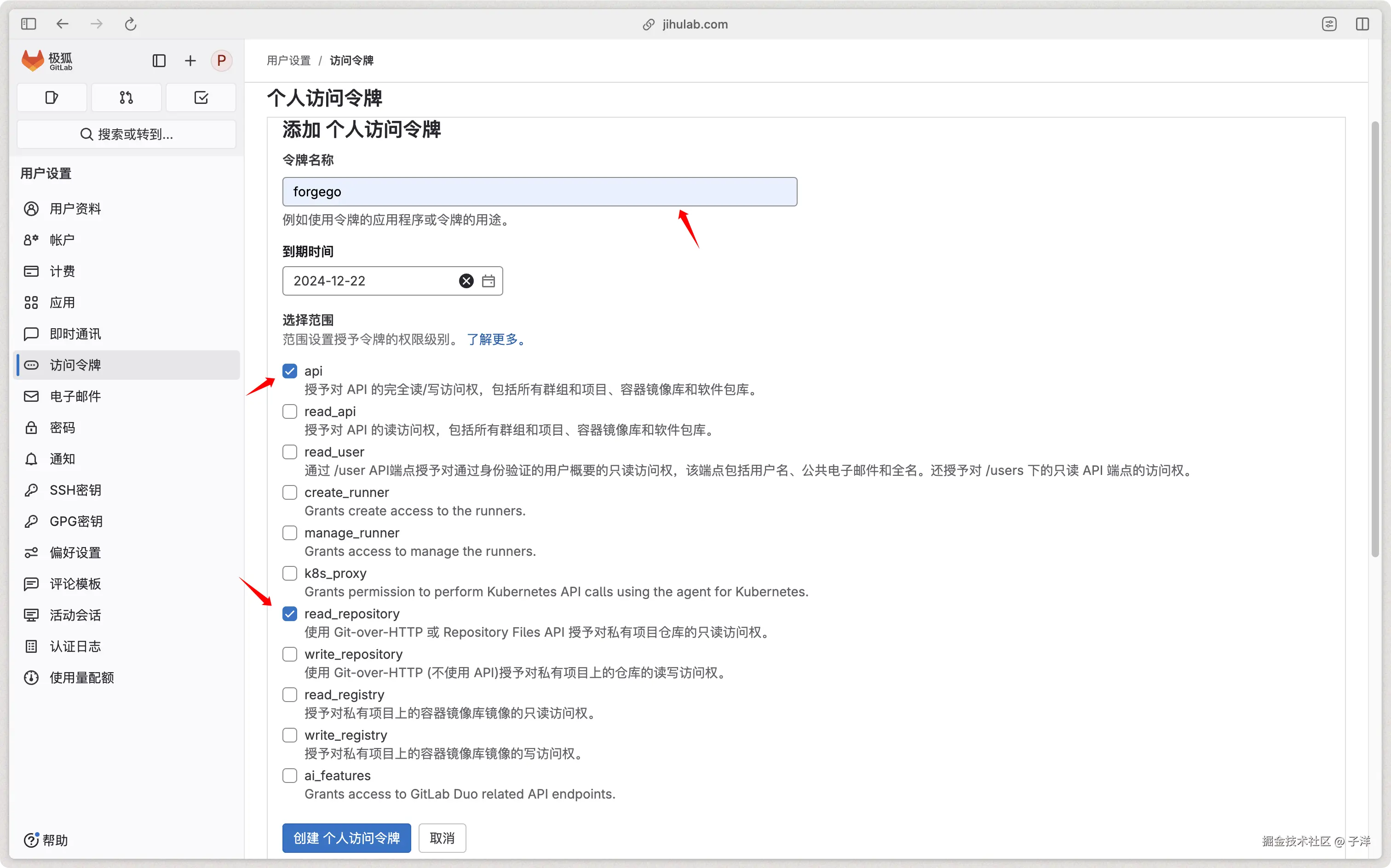1391x868 pixels.
Task: Clear the expiration date with X icon
Action: click(466, 281)
